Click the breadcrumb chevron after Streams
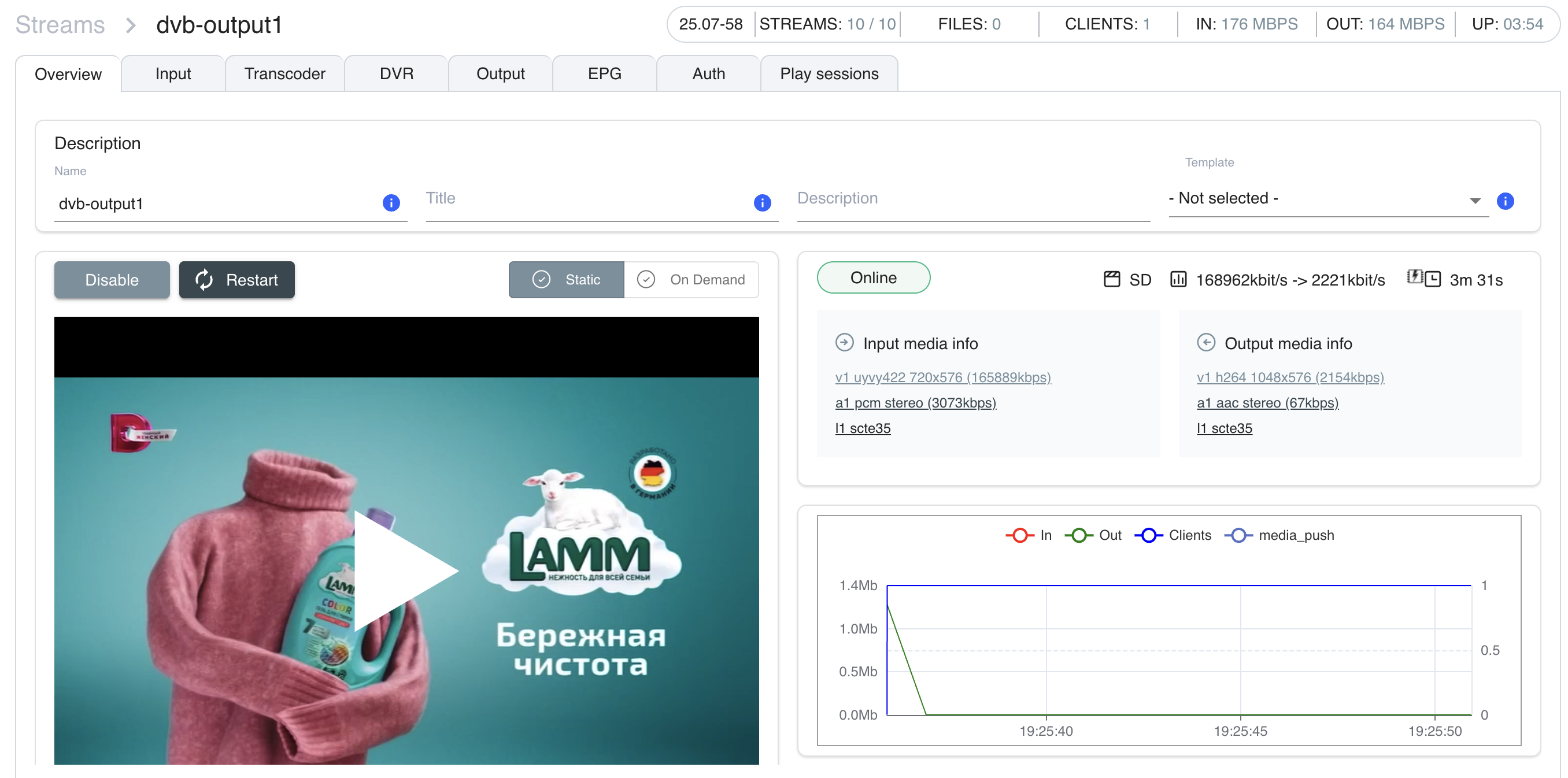The image size is (1568, 778). [x=130, y=25]
